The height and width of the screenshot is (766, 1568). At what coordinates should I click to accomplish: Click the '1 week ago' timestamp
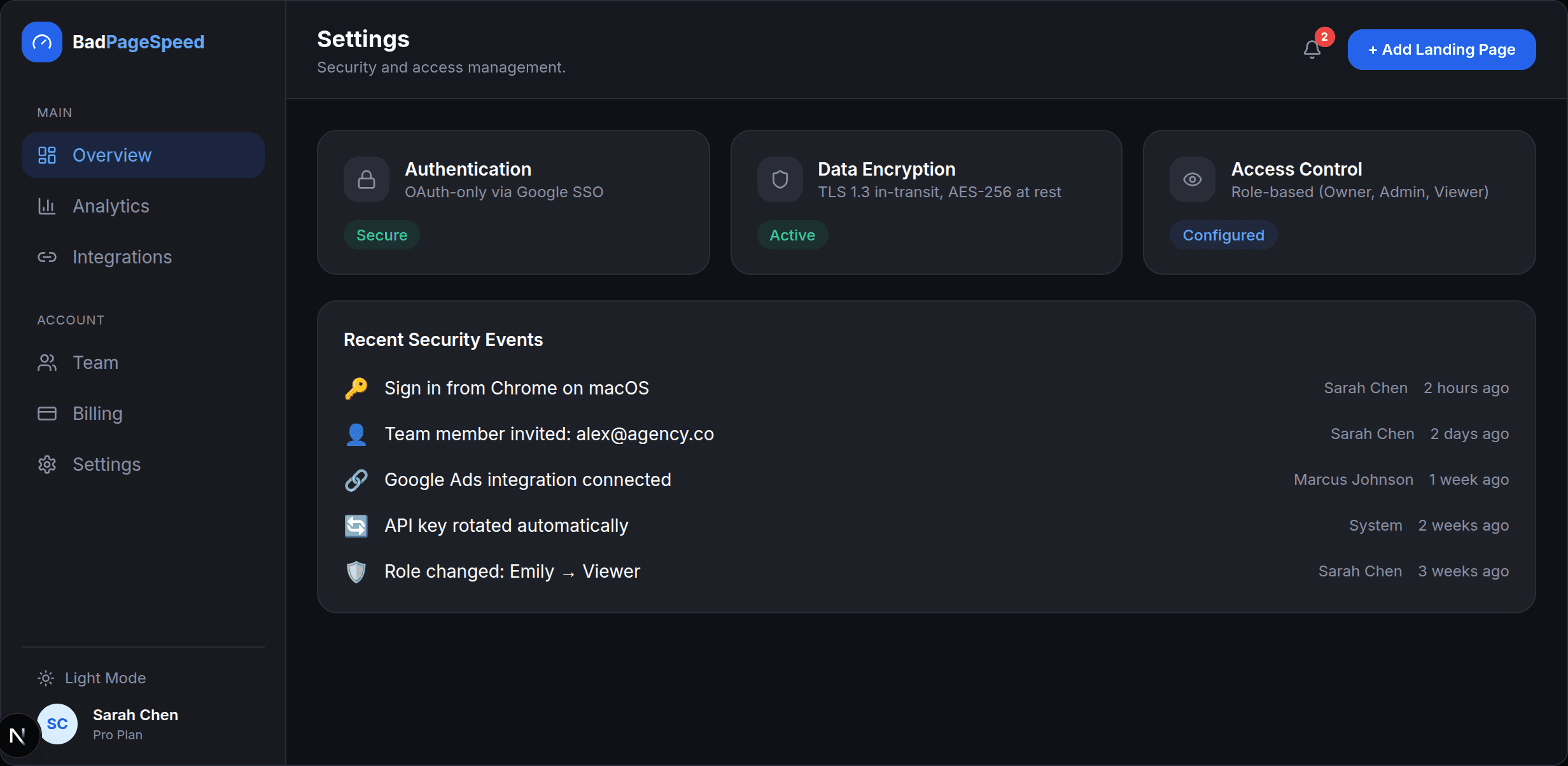pos(1469,480)
